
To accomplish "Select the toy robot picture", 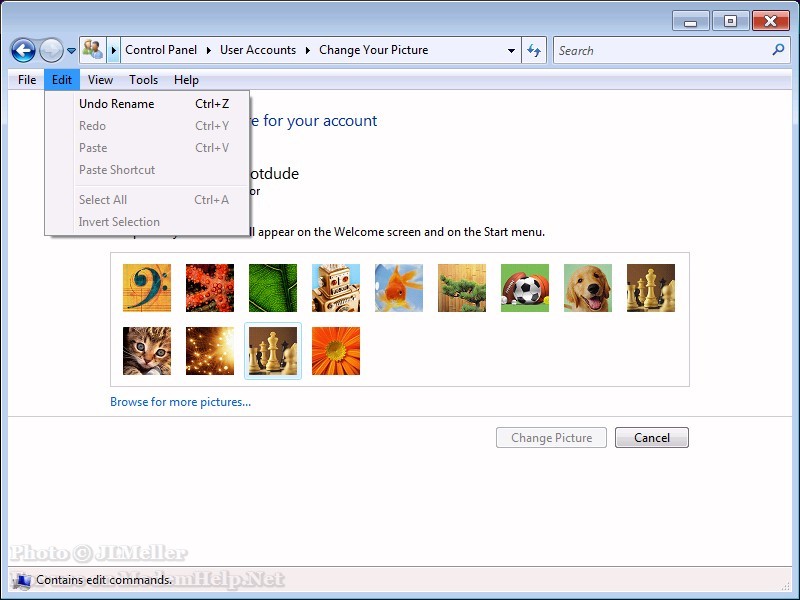I will point(336,288).
